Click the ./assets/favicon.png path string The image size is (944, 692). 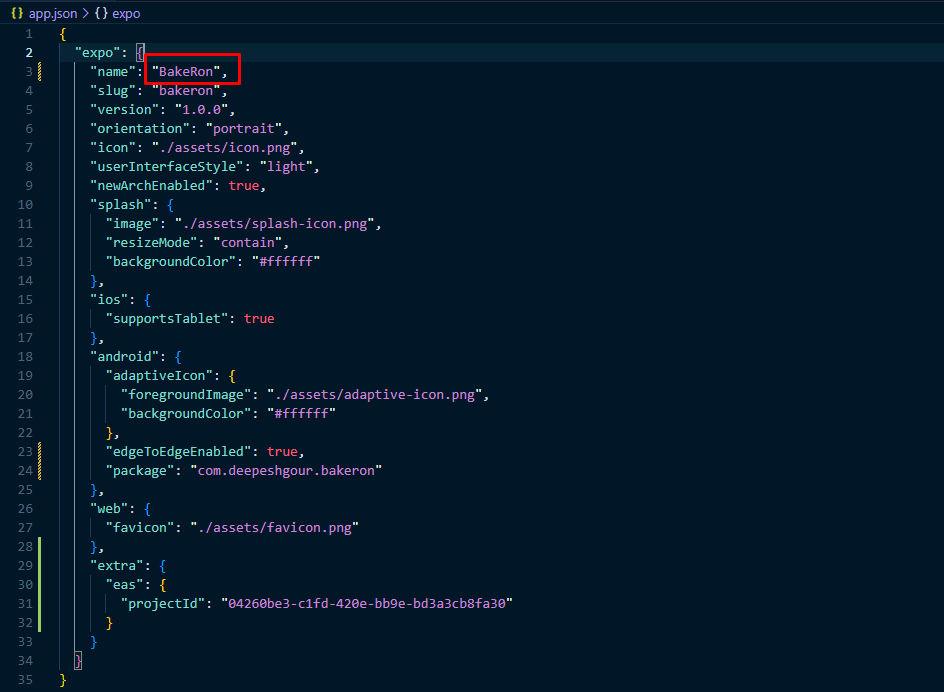(271, 527)
